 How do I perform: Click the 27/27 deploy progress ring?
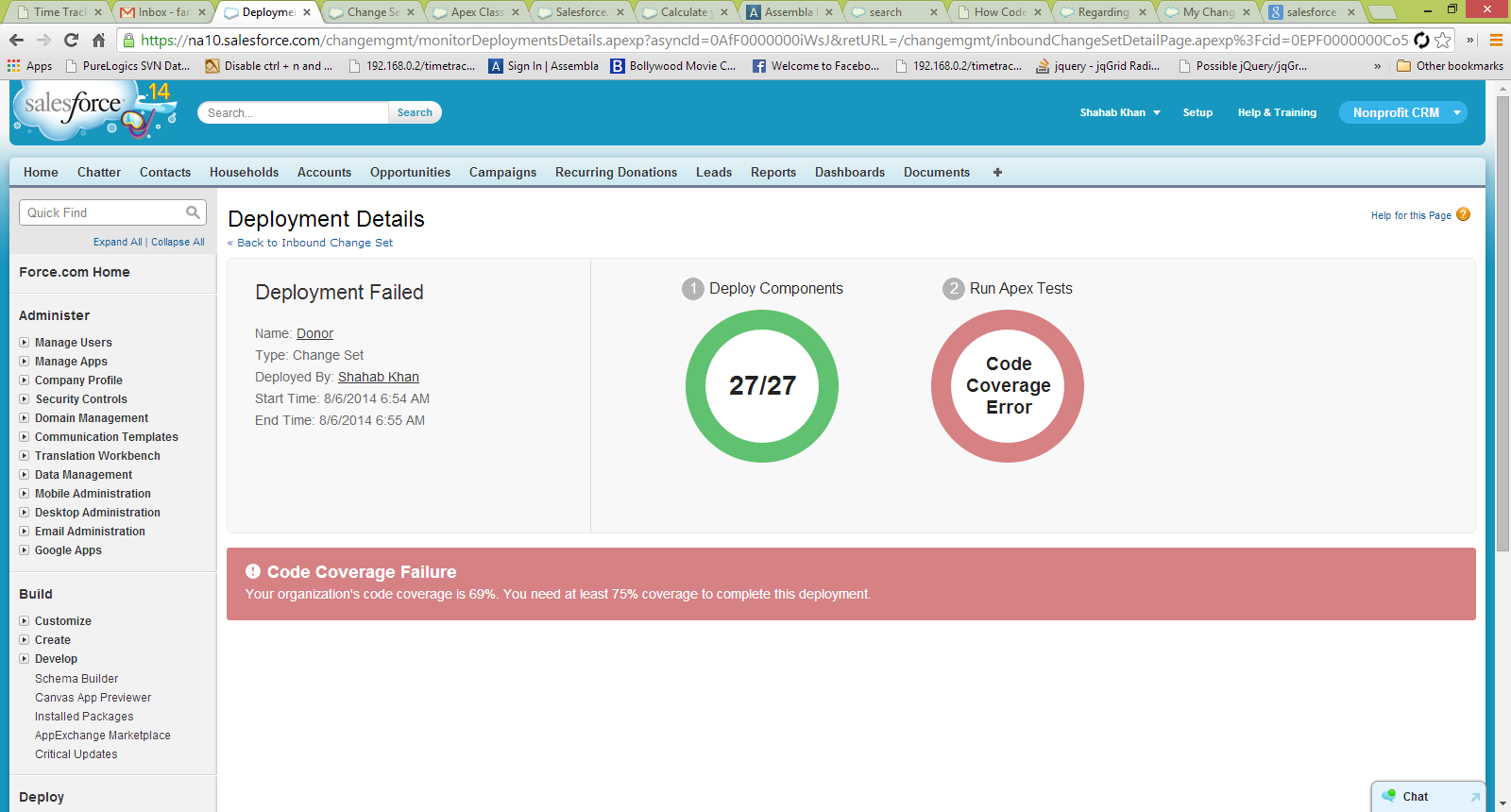click(762, 386)
